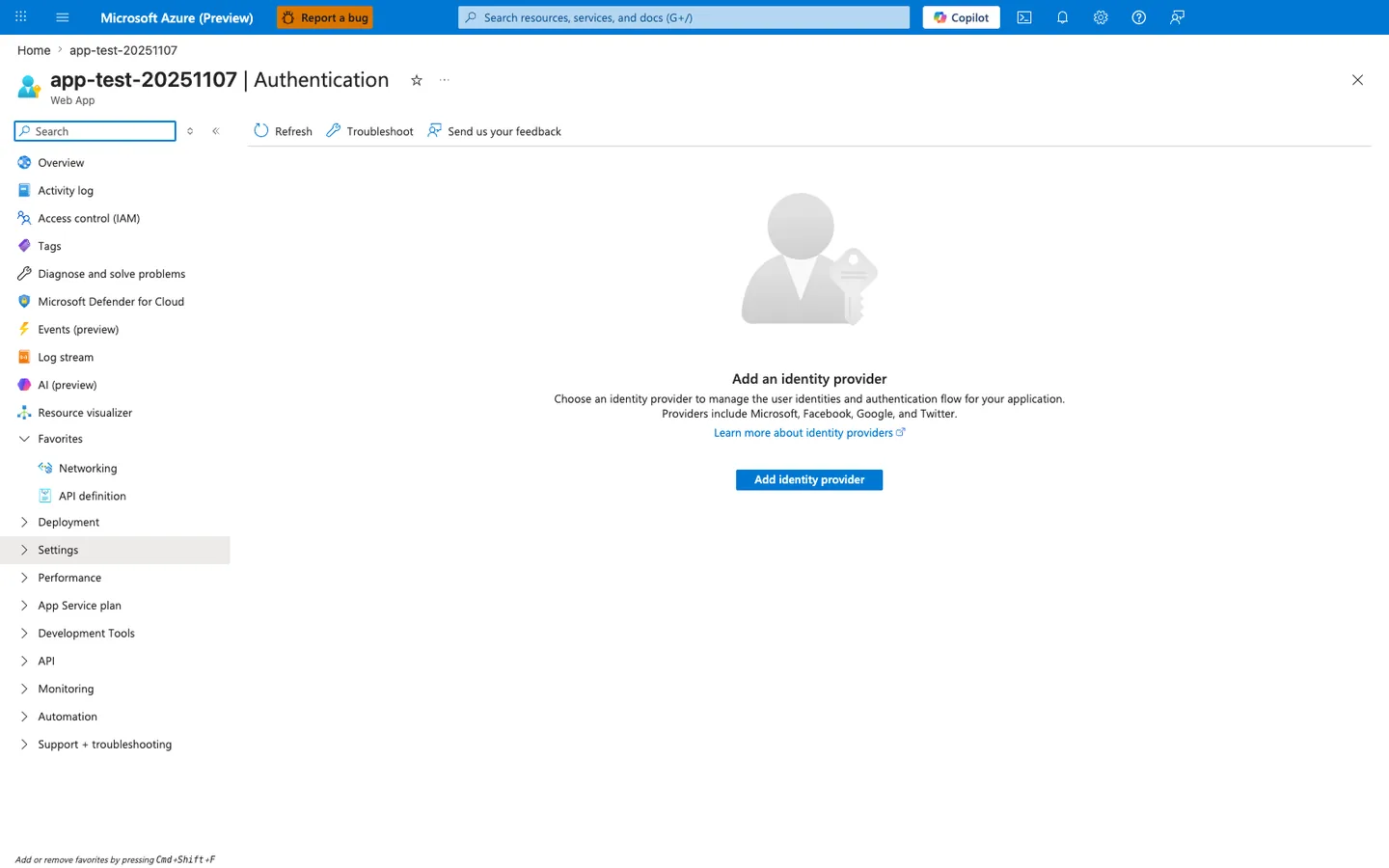The height and width of the screenshot is (868, 1389).
Task: Open the more options ellipsis beside the title
Action: tap(445, 80)
